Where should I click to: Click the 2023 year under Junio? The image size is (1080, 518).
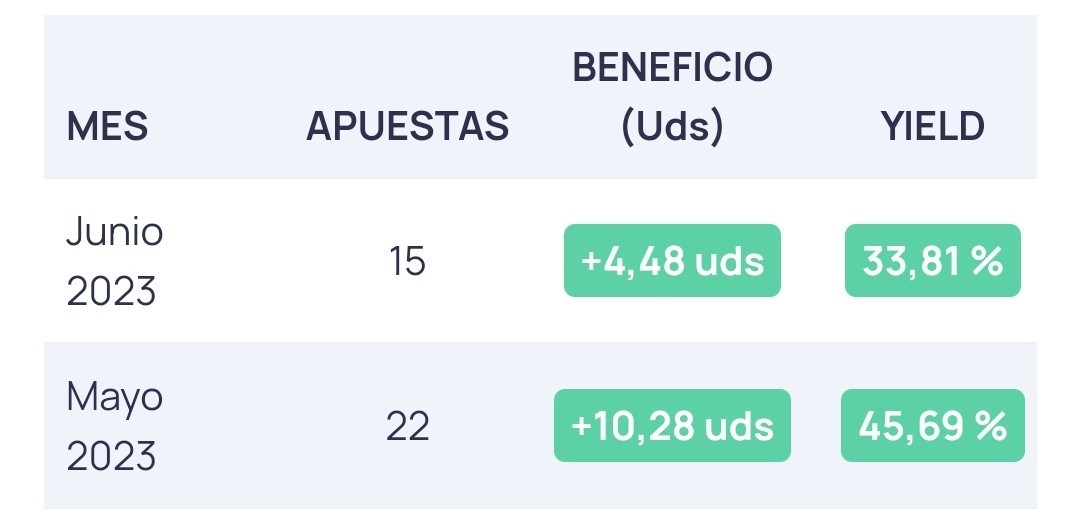pyautogui.click(x=111, y=291)
